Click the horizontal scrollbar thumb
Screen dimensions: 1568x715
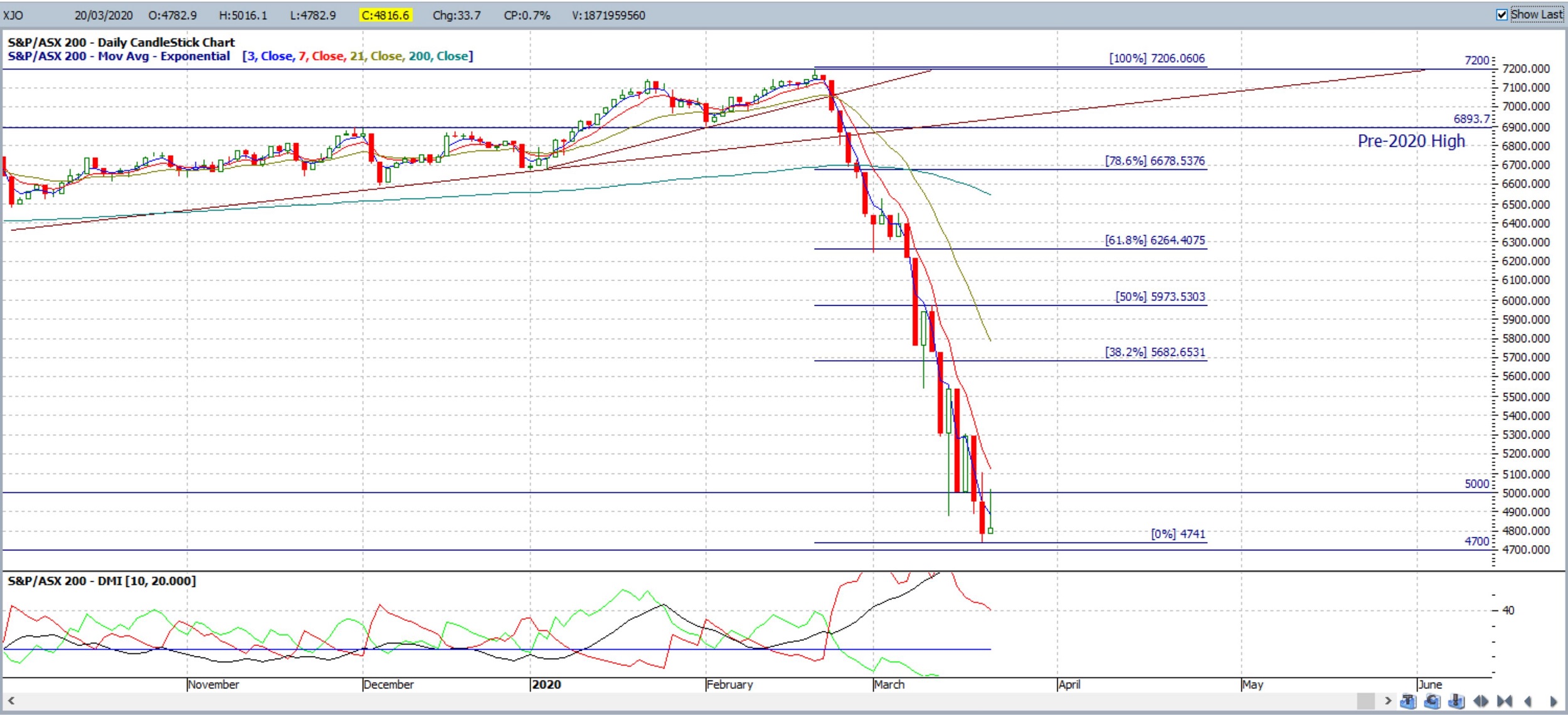pyautogui.click(x=1365, y=701)
